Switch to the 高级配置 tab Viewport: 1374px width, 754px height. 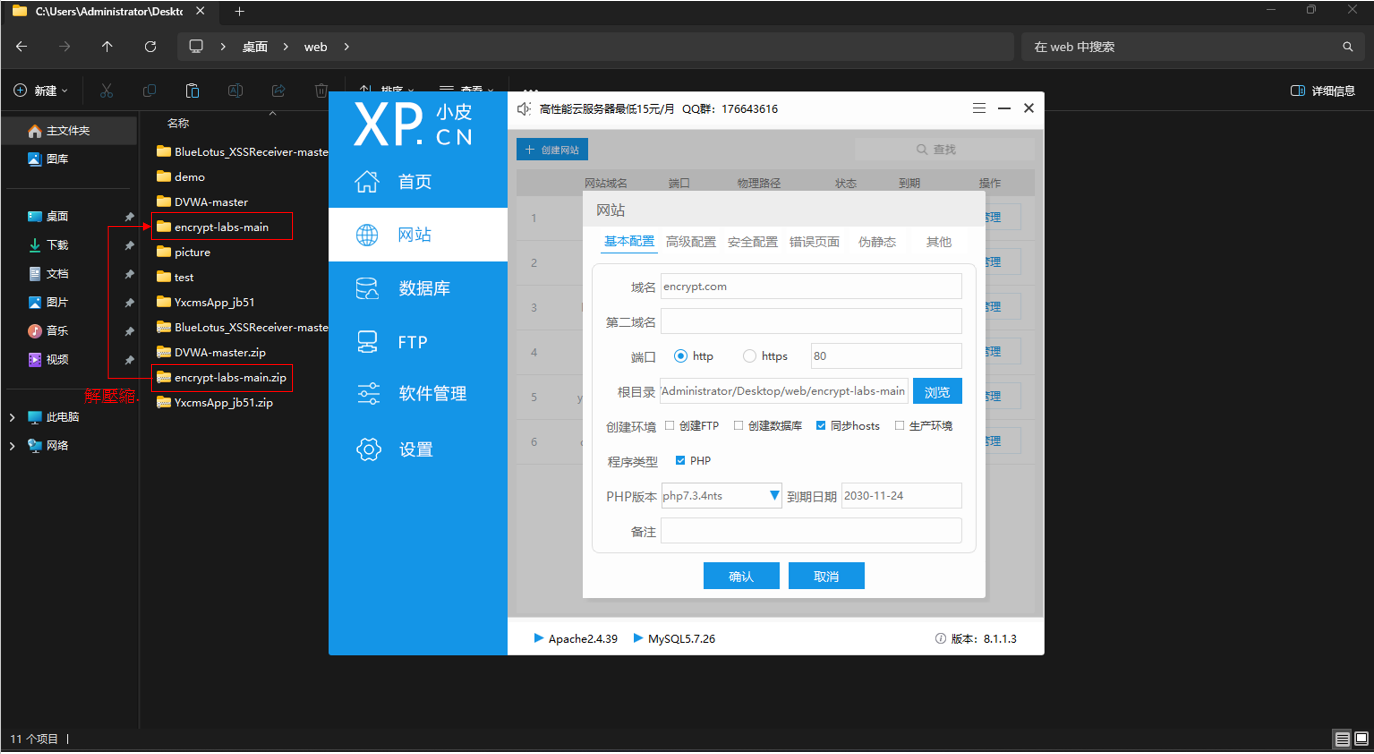tap(691, 242)
